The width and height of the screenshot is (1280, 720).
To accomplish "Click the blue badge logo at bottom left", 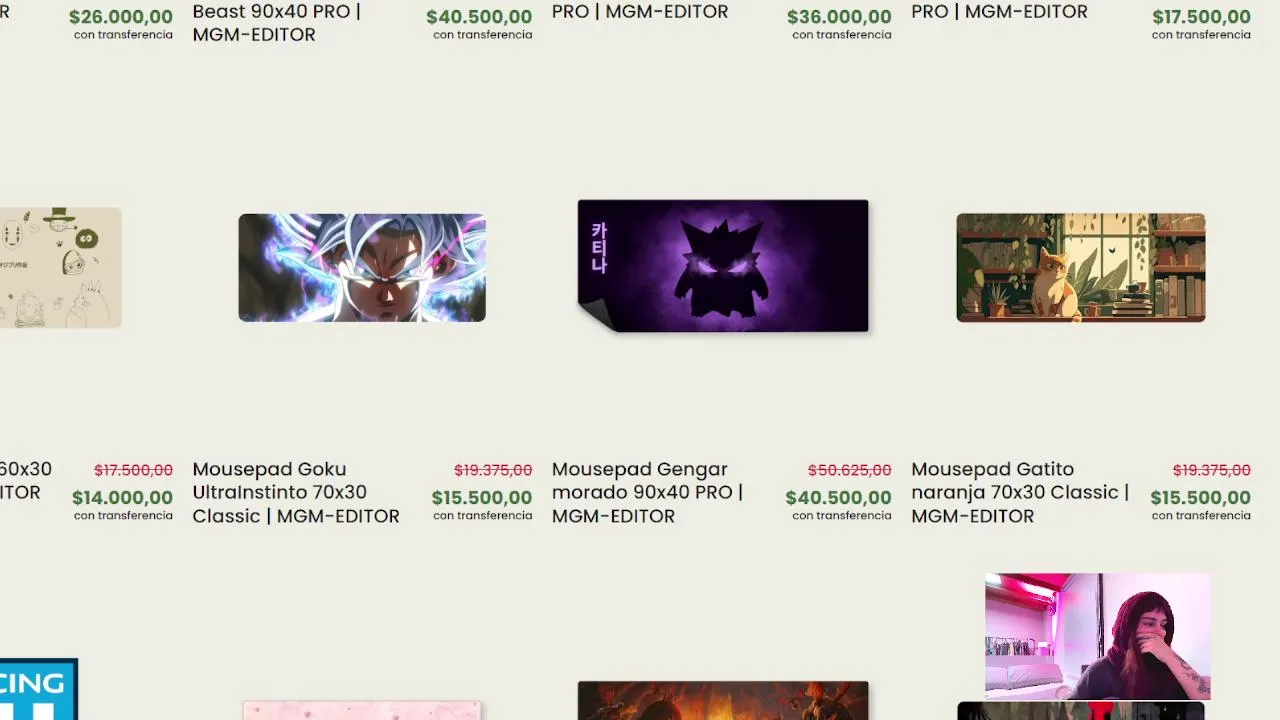I will (39, 689).
